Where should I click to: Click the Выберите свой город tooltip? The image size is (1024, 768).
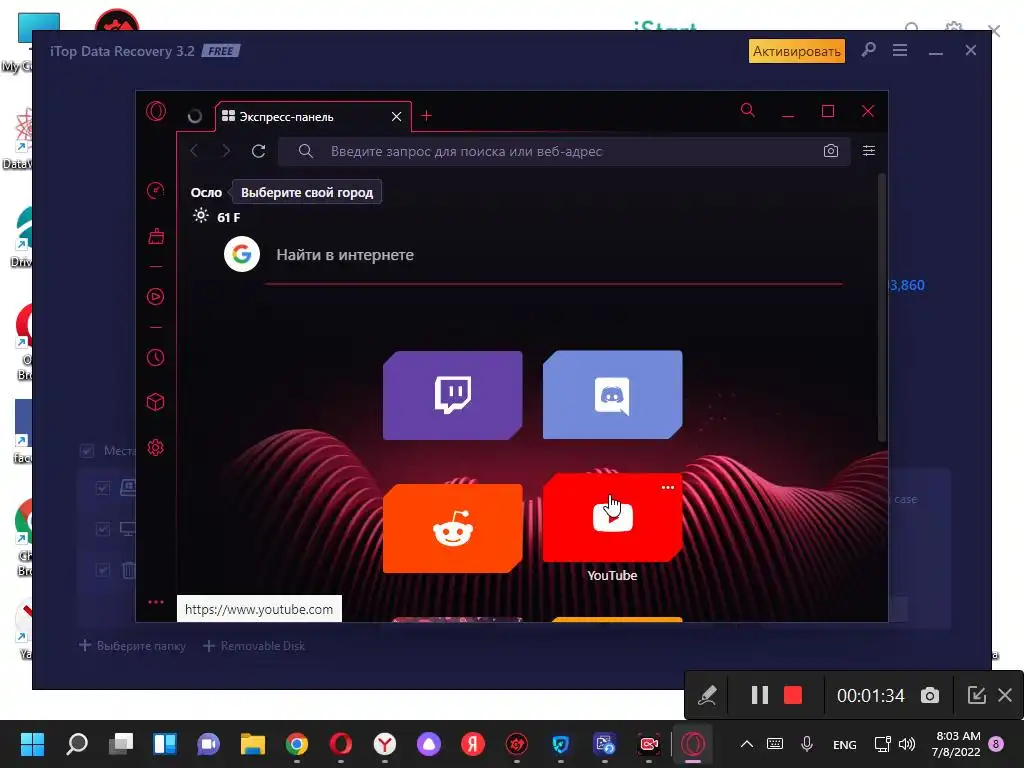307,193
